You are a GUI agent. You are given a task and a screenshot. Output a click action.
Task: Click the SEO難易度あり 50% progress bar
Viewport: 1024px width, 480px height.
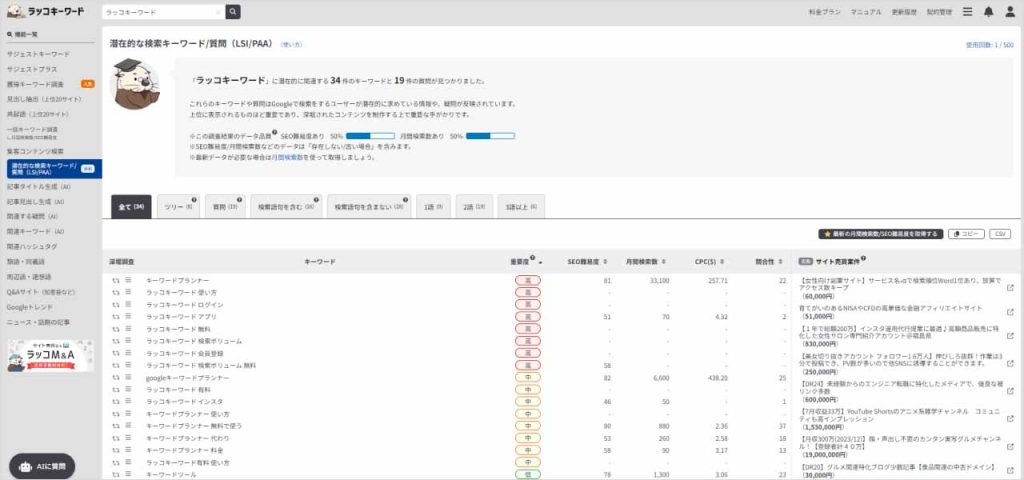tap(370, 136)
